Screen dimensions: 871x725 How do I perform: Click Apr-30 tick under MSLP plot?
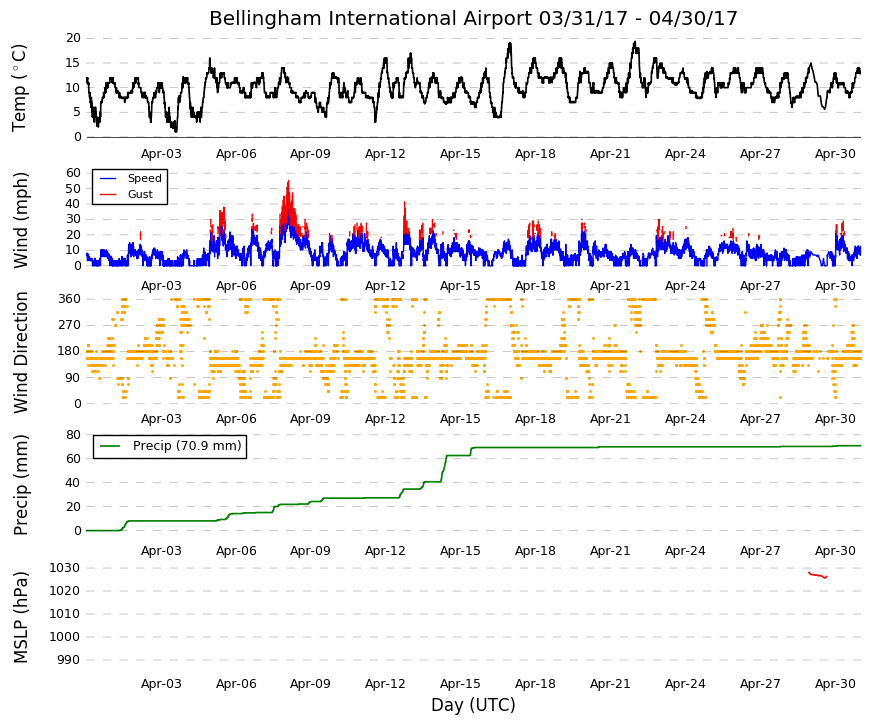(835, 684)
